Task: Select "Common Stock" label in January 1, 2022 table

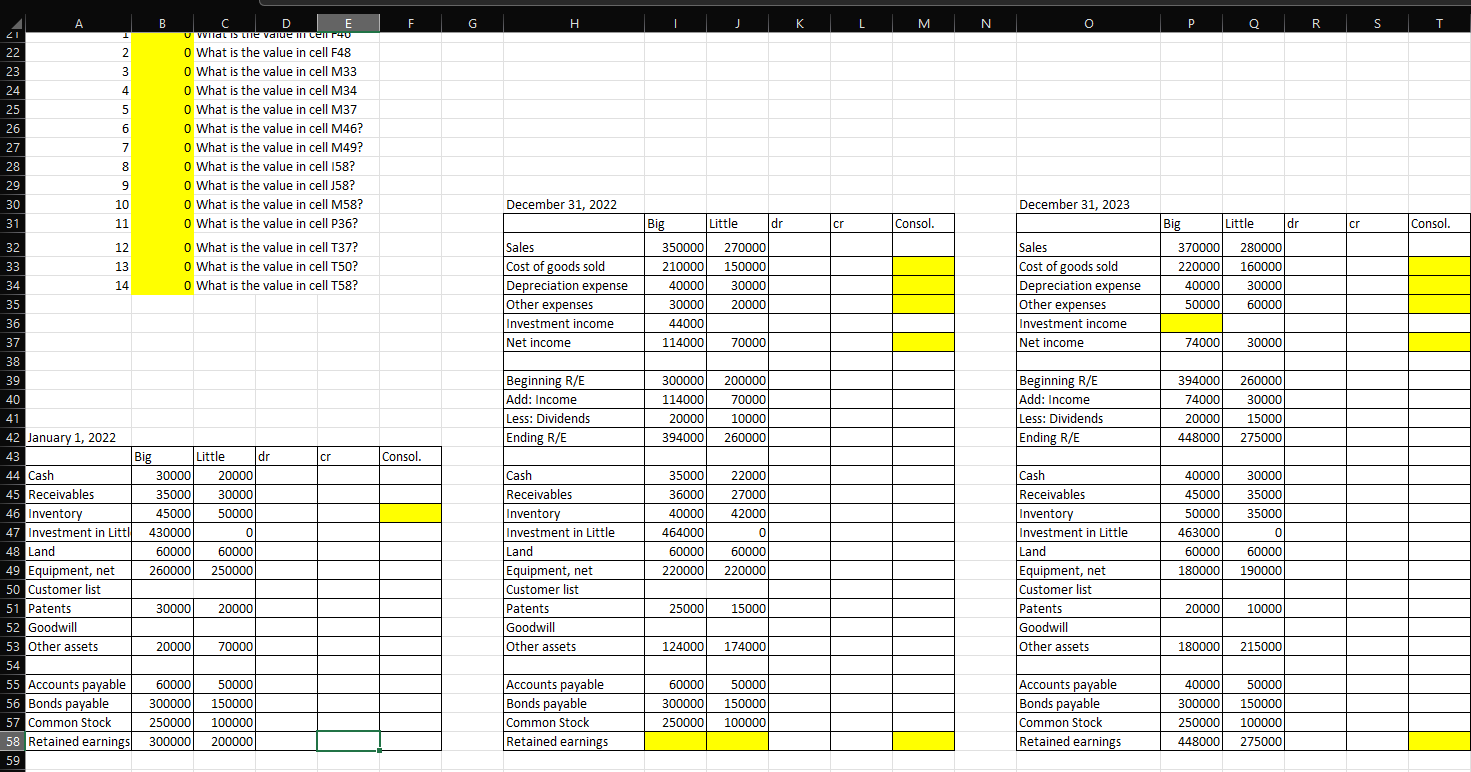Action: pos(70,722)
